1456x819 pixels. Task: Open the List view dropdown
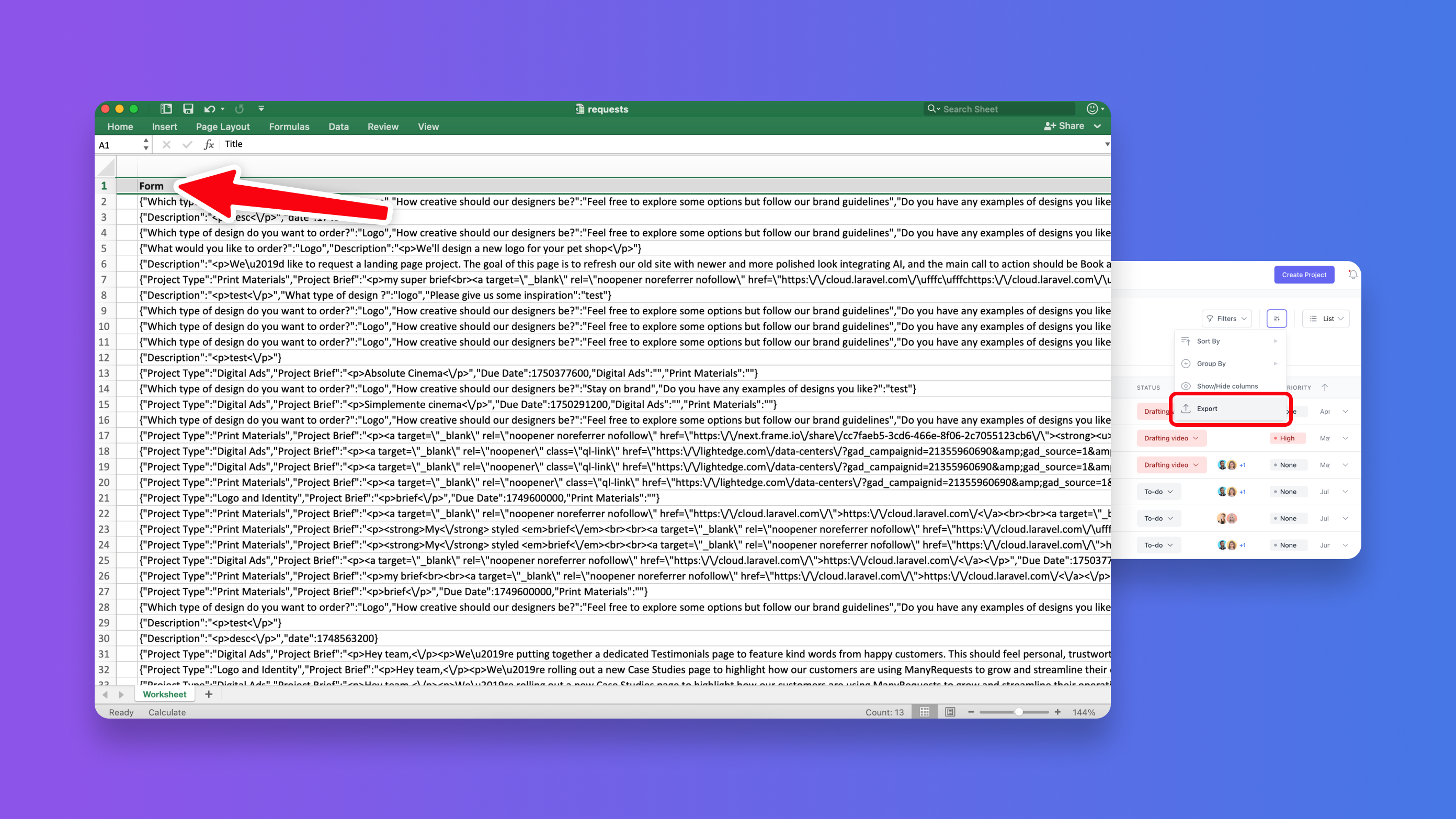[x=1326, y=318]
